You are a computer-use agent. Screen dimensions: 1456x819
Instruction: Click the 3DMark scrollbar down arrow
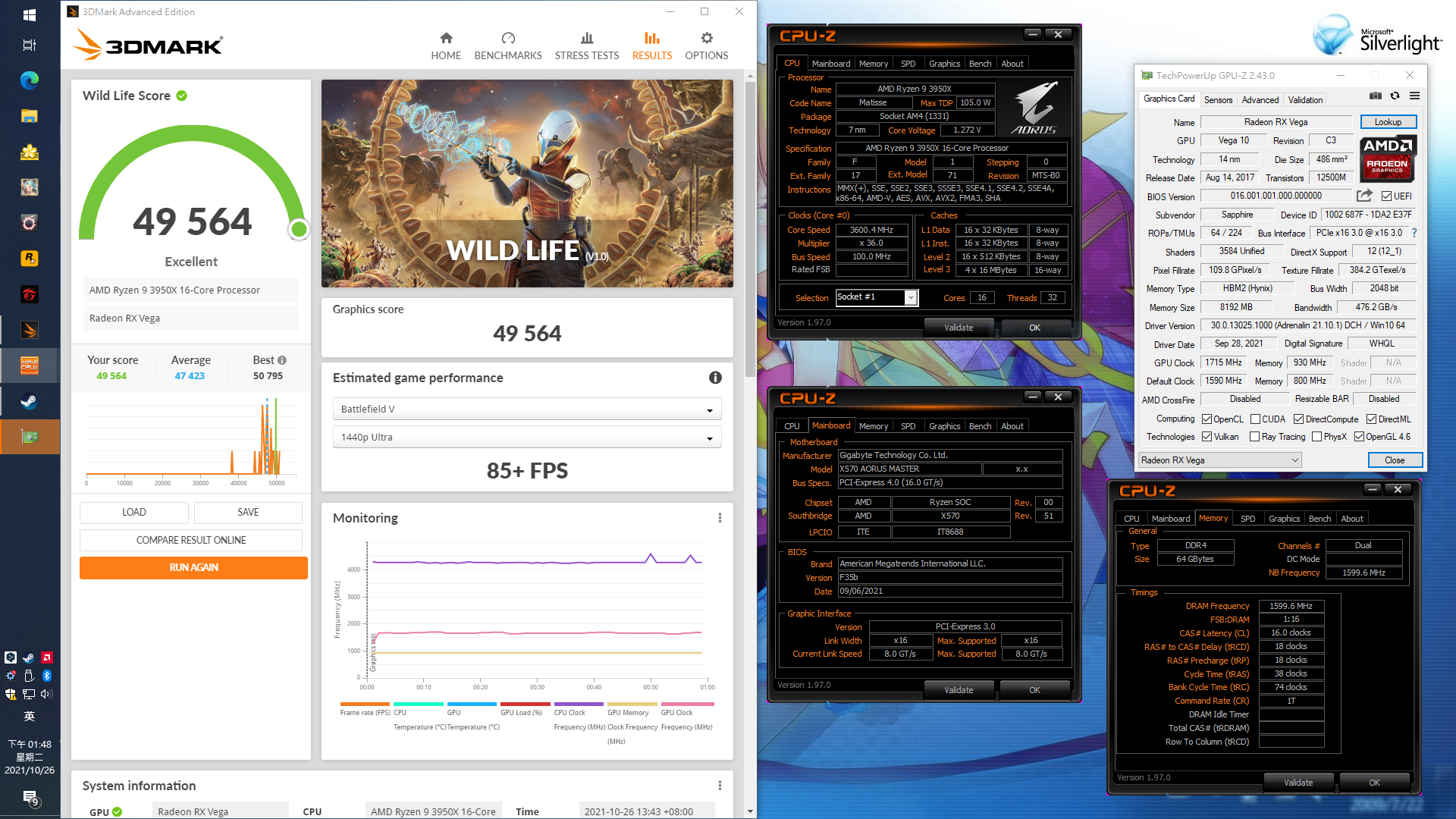tap(750, 811)
